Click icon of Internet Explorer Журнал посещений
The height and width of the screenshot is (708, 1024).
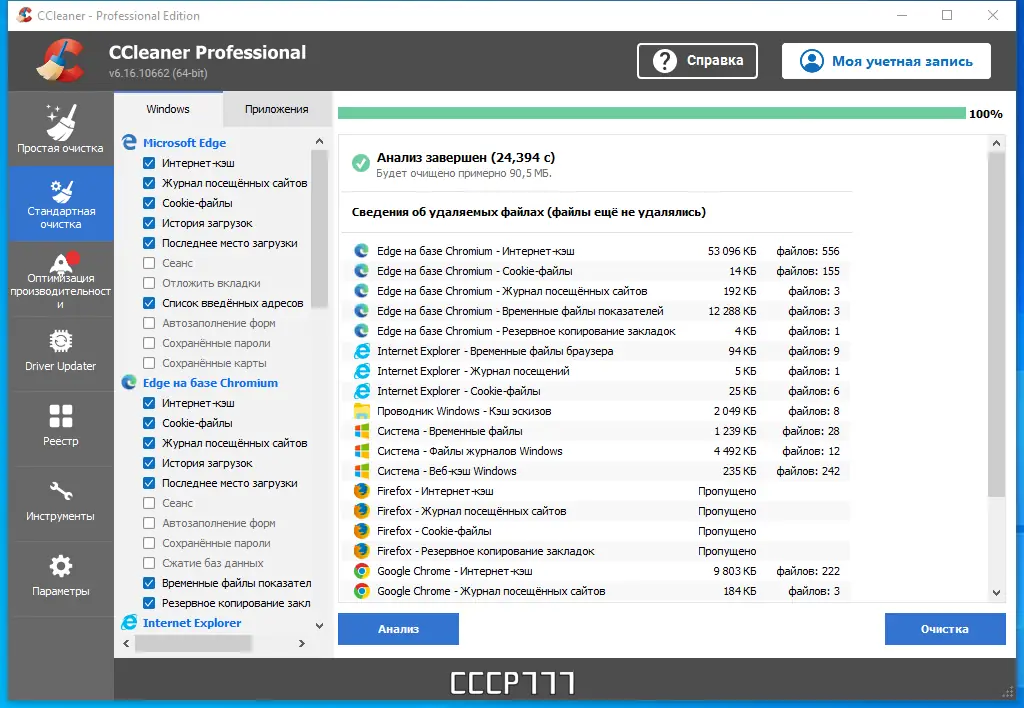point(361,371)
